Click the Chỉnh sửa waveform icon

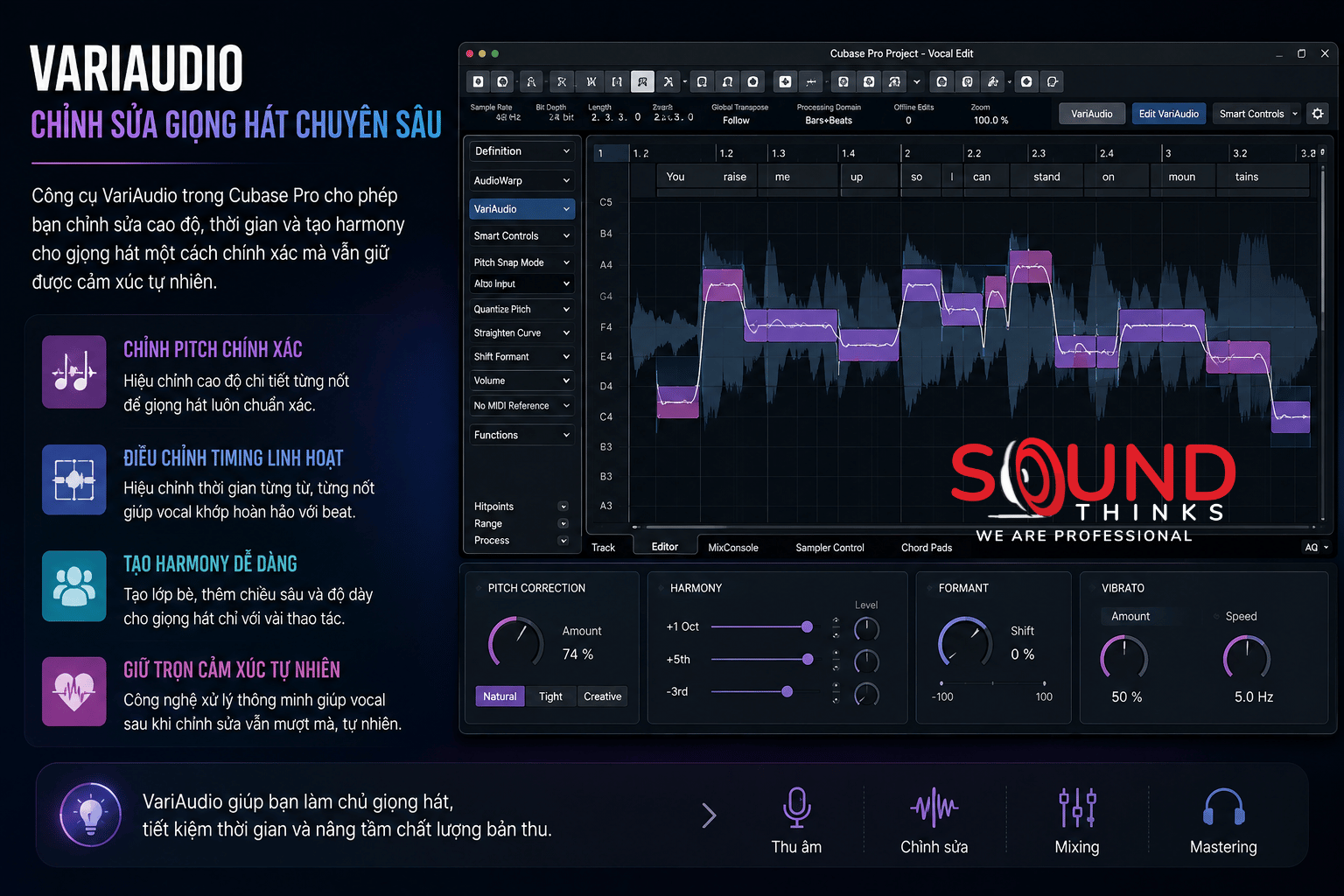coord(934,808)
